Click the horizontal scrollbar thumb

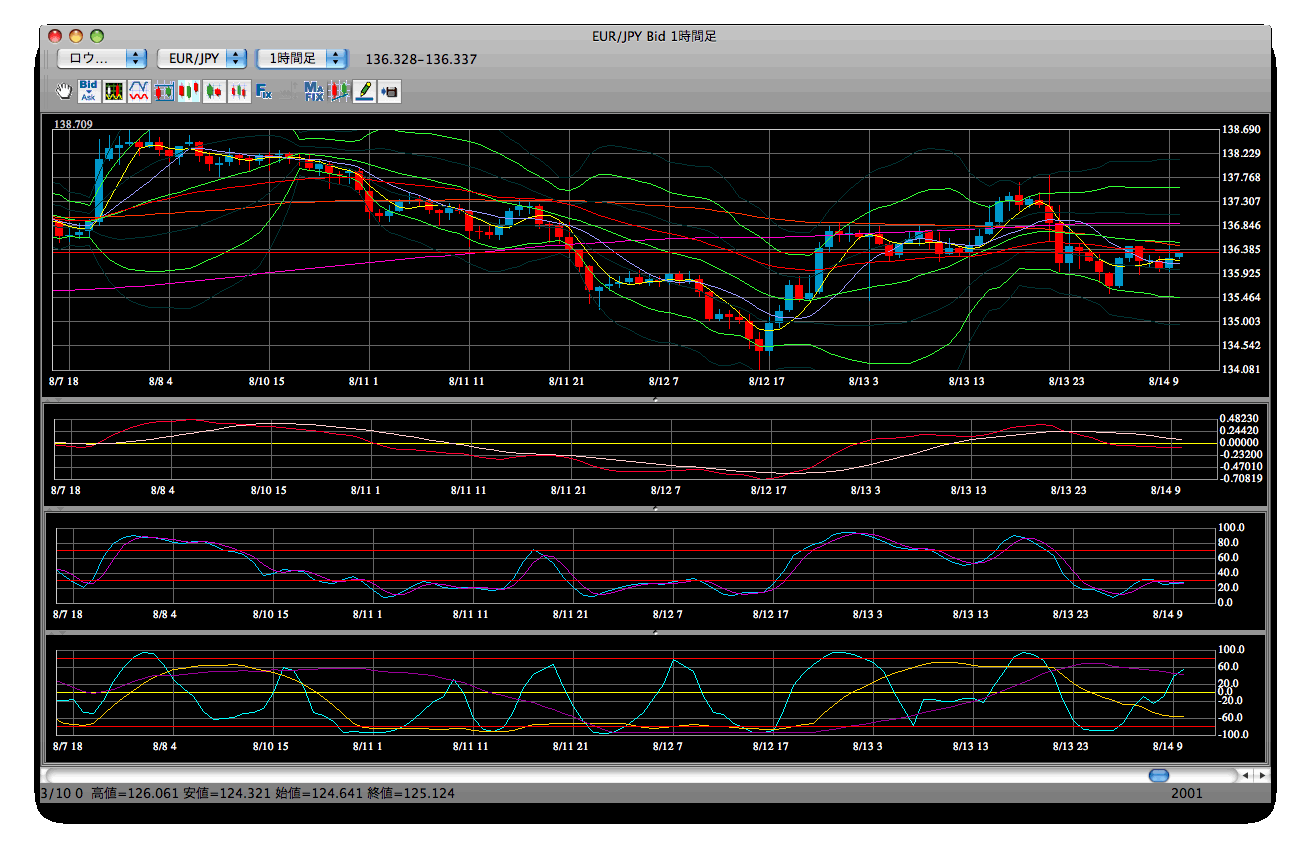coord(1159,775)
